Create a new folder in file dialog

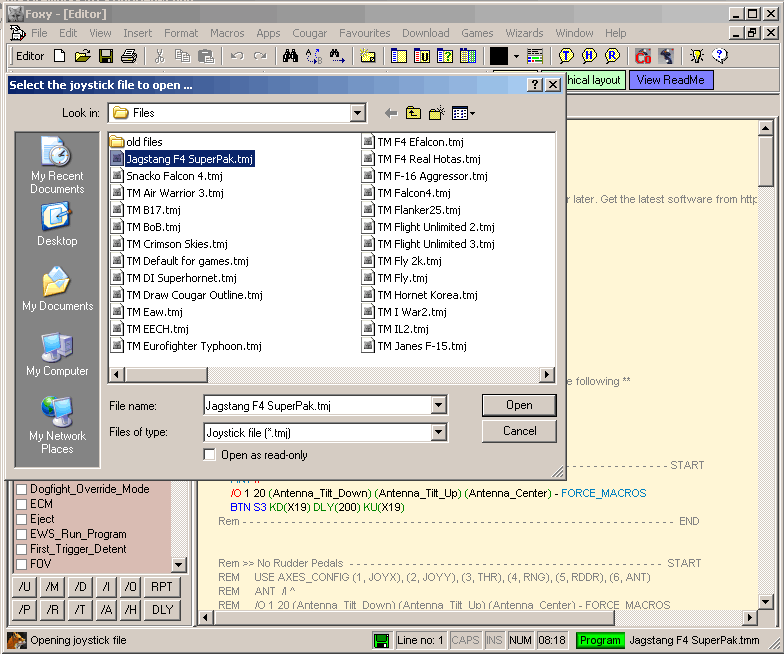pos(437,113)
